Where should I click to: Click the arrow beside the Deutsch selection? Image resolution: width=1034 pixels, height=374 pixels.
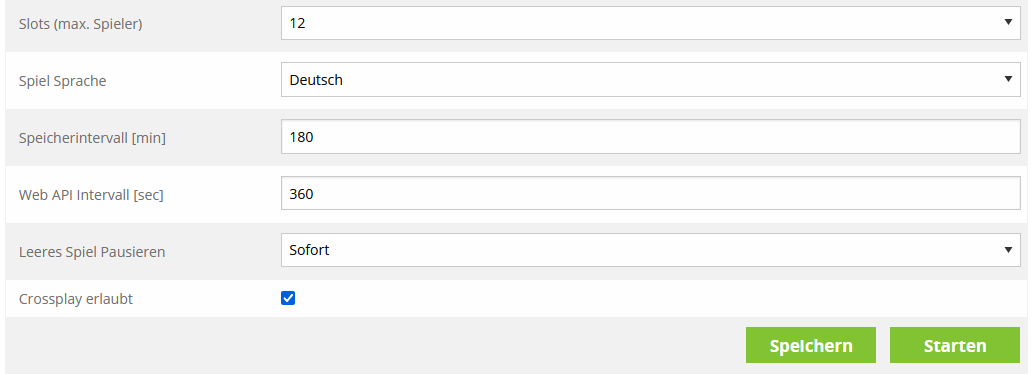click(1008, 79)
